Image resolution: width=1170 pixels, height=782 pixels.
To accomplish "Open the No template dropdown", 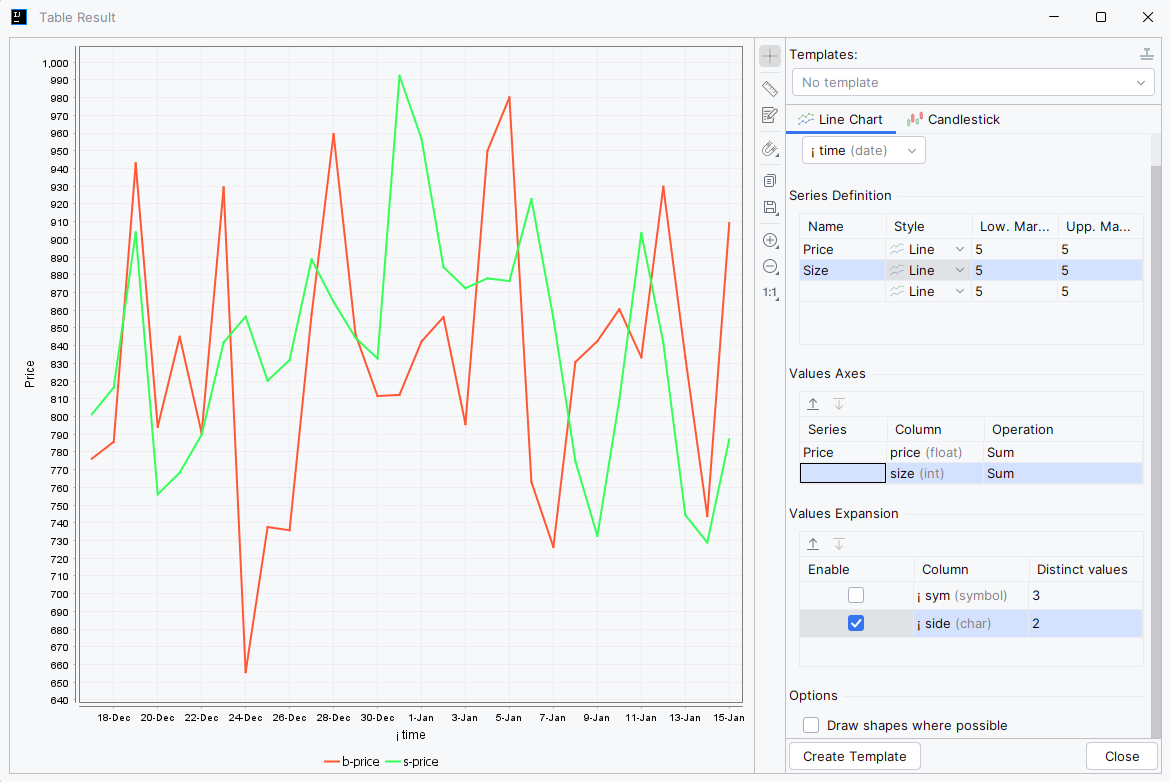I will click(x=973, y=83).
